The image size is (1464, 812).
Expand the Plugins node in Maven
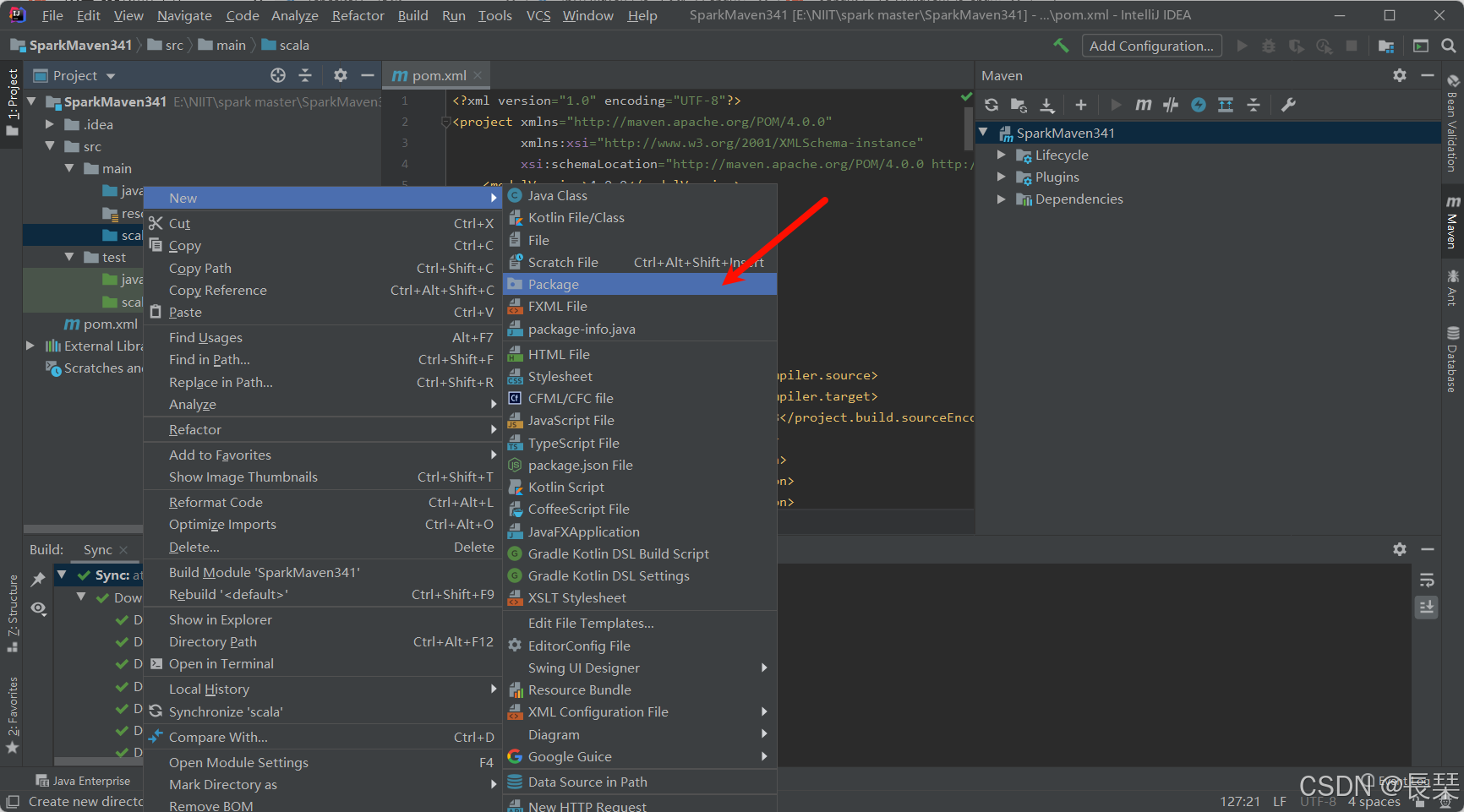pyautogui.click(x=1001, y=177)
